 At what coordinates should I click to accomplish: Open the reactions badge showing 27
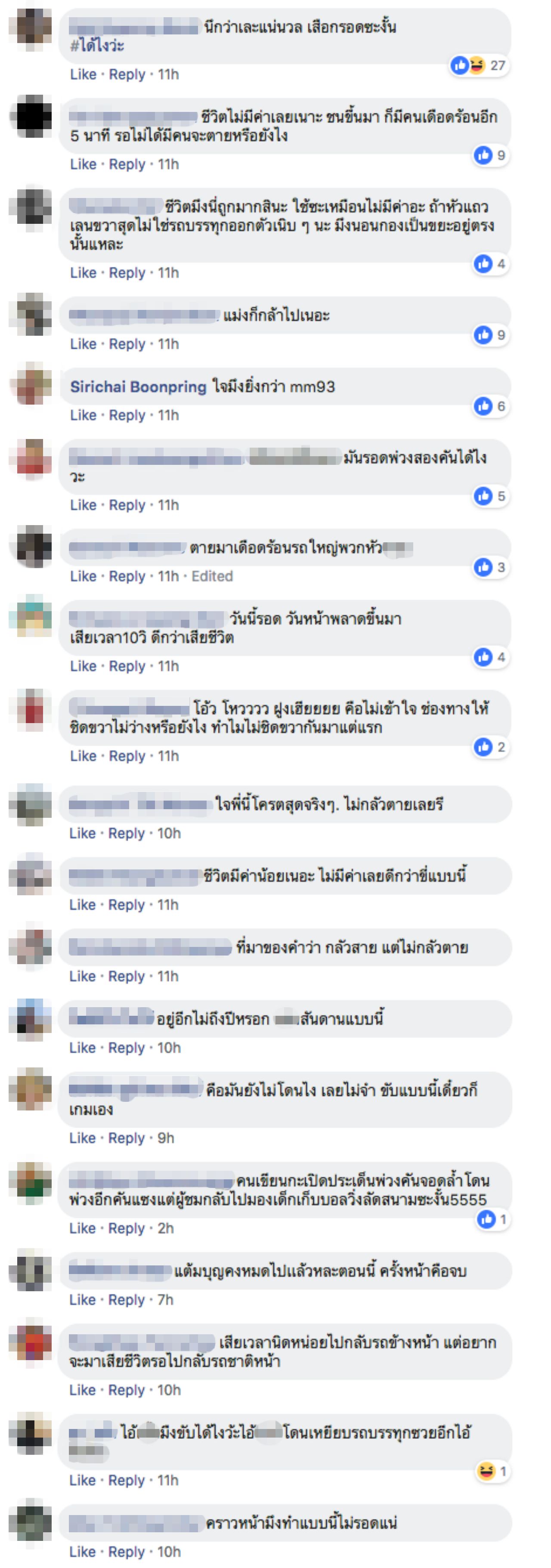coord(479,65)
